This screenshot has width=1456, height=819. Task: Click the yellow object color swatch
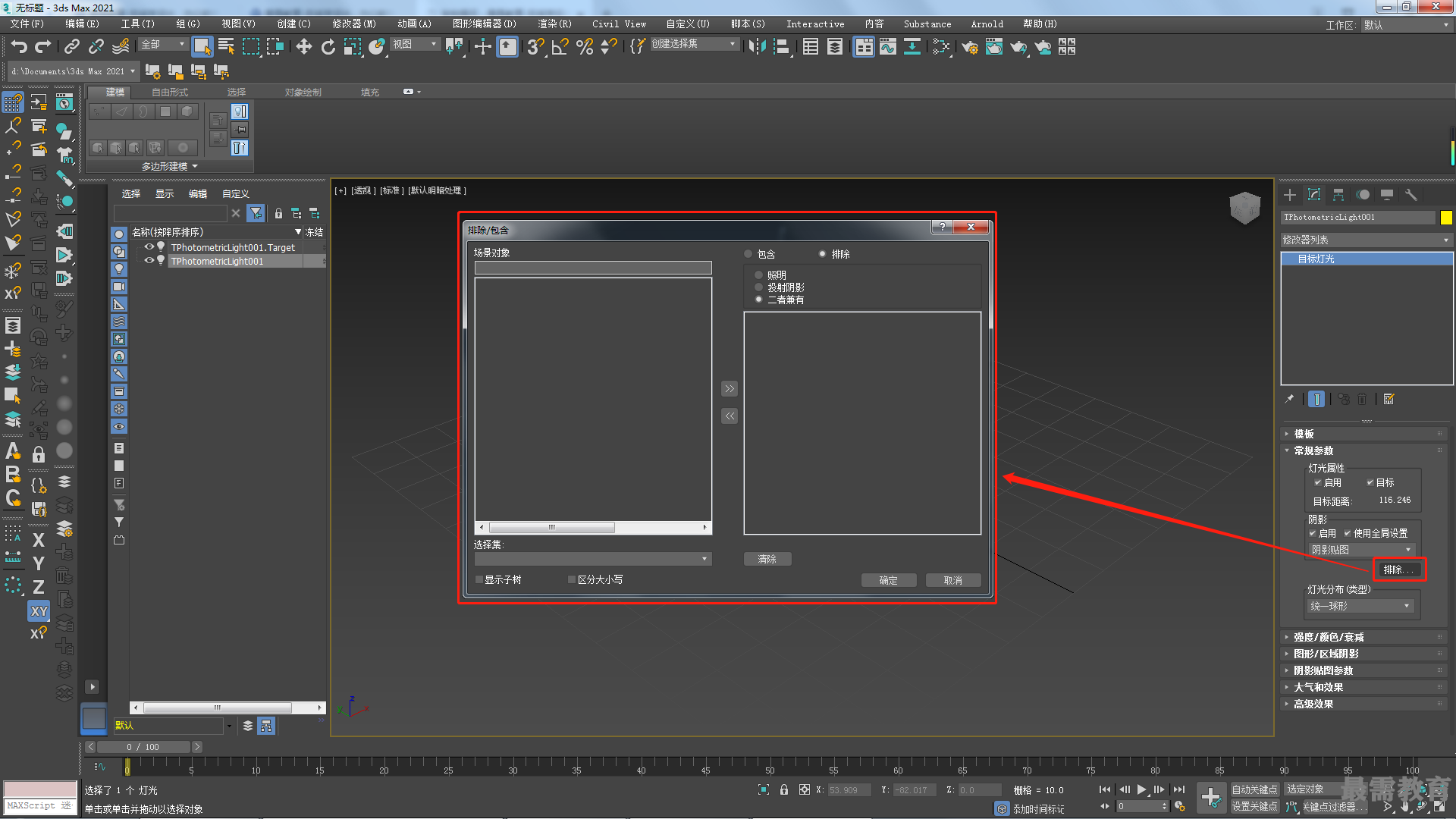1446,218
